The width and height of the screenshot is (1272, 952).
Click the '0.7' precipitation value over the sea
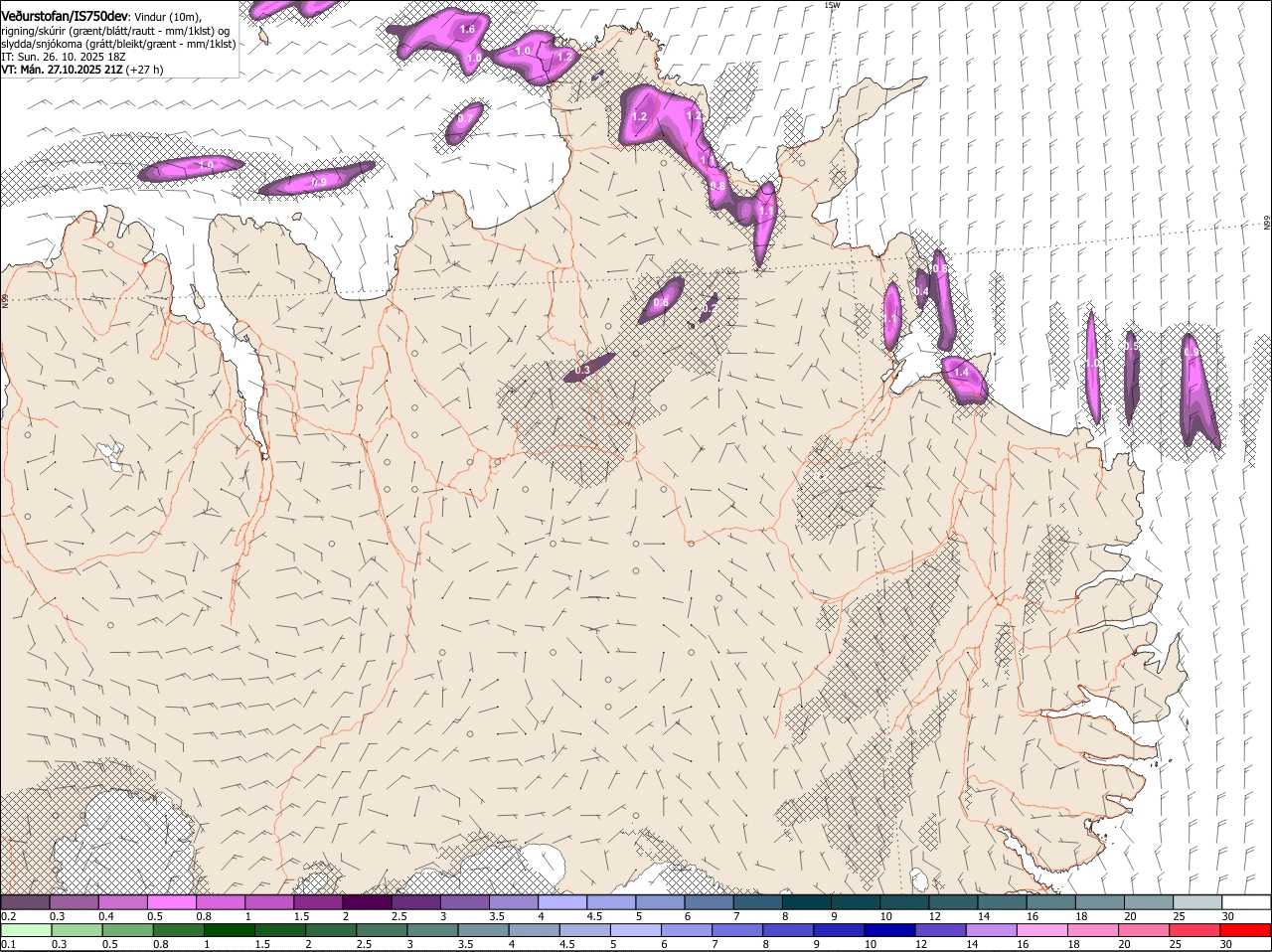pyautogui.click(x=465, y=118)
